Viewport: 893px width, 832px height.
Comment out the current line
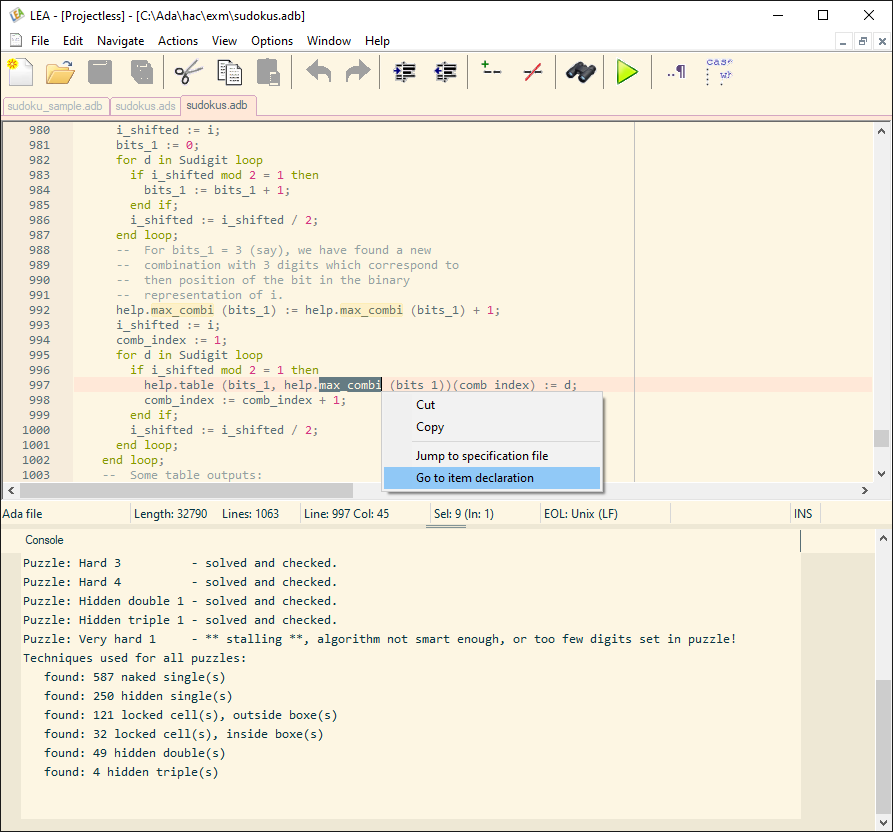(x=491, y=71)
